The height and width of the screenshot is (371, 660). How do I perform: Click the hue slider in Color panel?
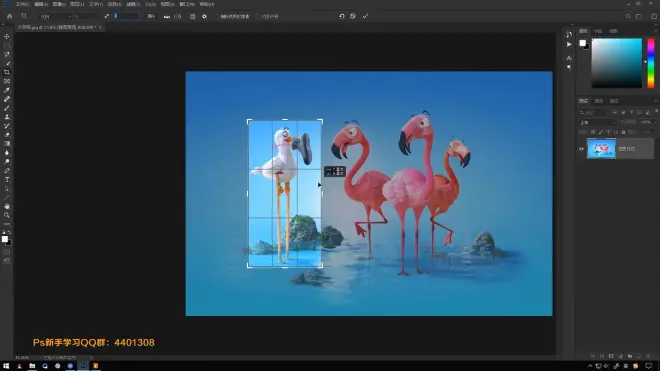[x=651, y=63]
